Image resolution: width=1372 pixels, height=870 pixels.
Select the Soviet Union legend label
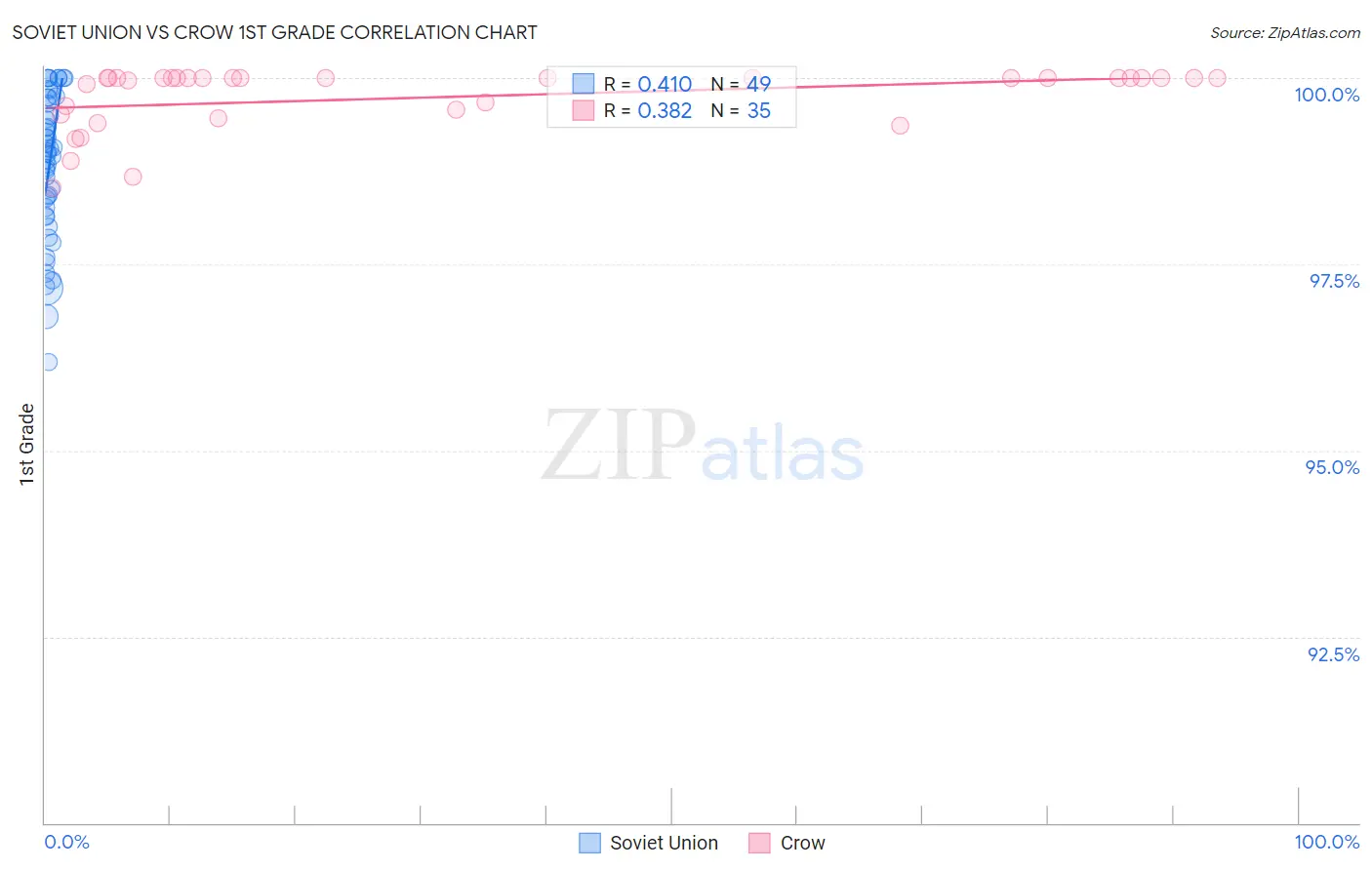[x=664, y=843]
